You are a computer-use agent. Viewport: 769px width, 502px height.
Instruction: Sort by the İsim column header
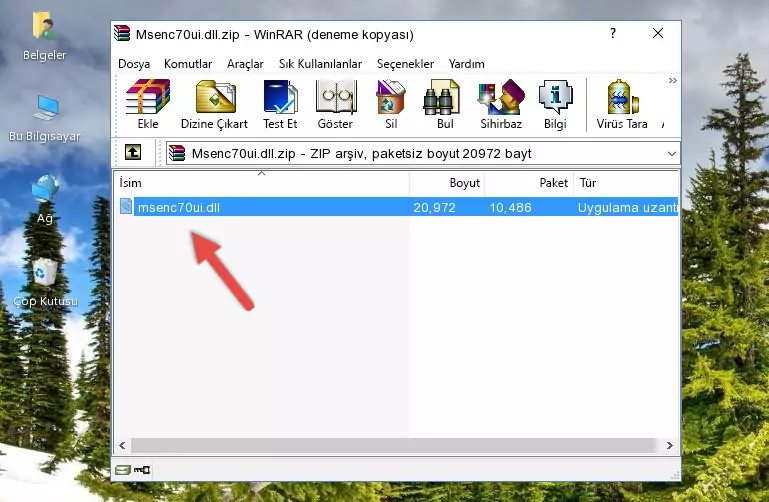(262, 183)
